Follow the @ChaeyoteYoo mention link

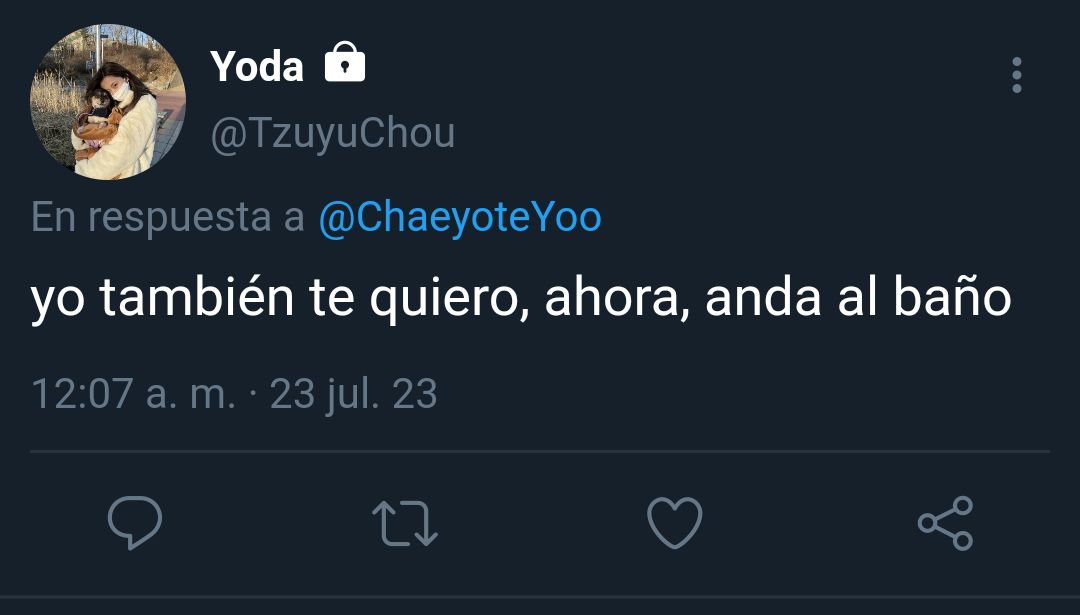tap(460, 217)
